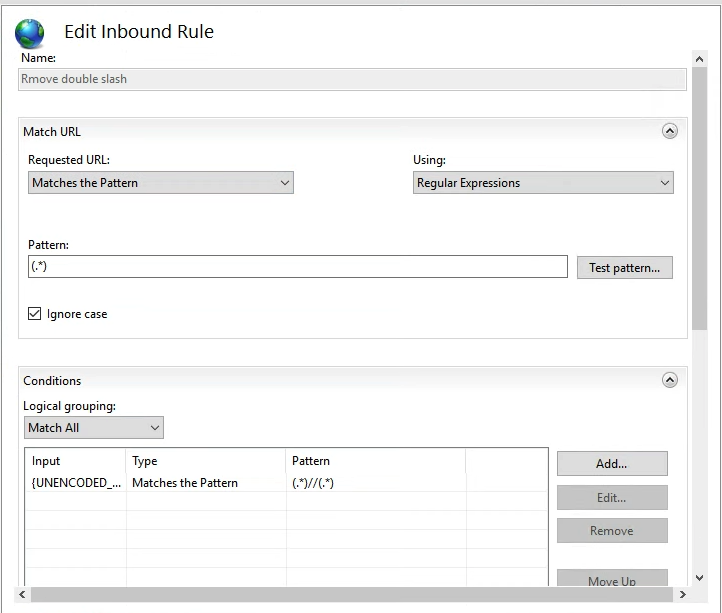Screen dimensions: 722x613
Task: Click the globe icon beside Edit Inbound Rule
Action: point(29,34)
